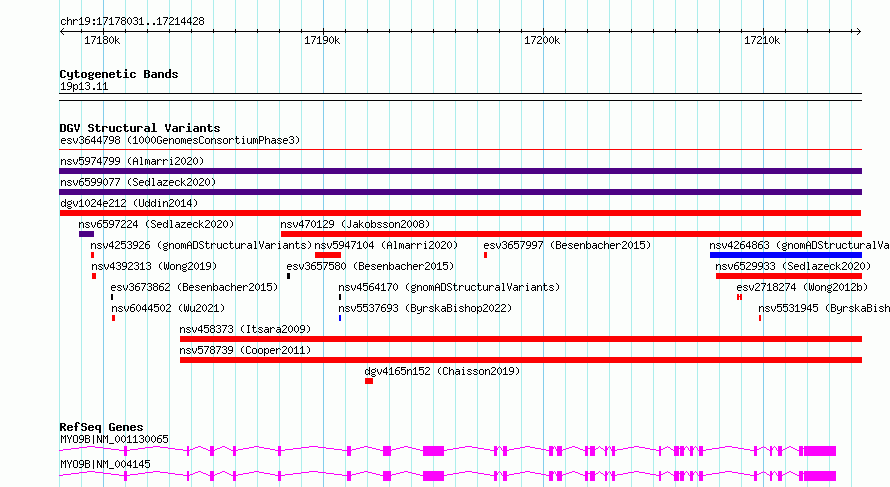Click the MYO9B|NM_001130065 gene label

click(114, 439)
